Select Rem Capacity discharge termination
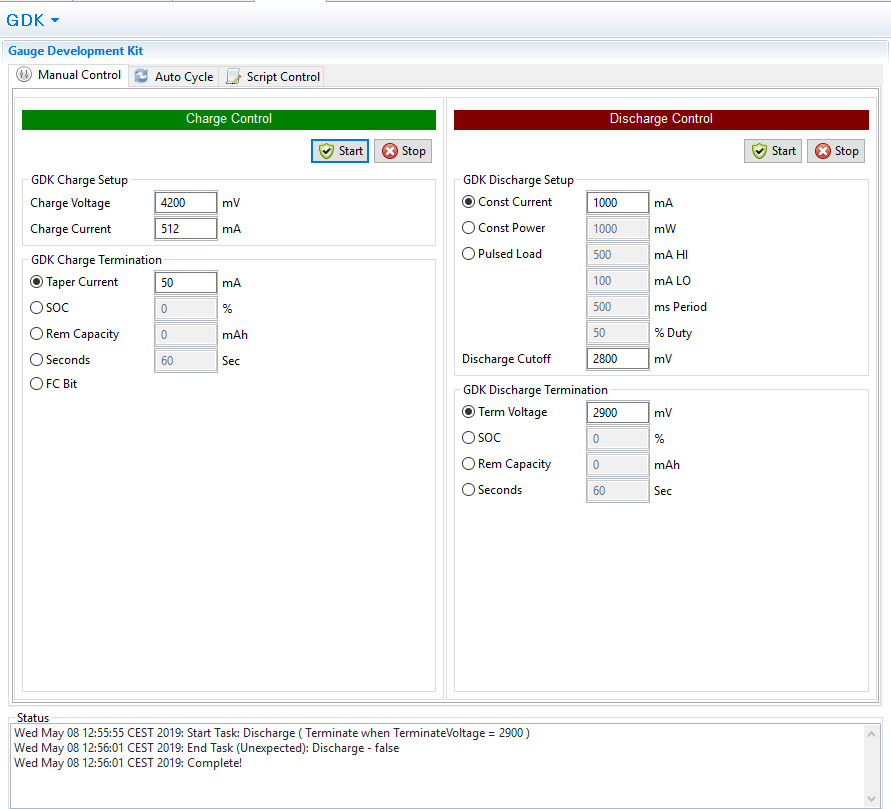The image size is (891, 809). [x=506, y=464]
